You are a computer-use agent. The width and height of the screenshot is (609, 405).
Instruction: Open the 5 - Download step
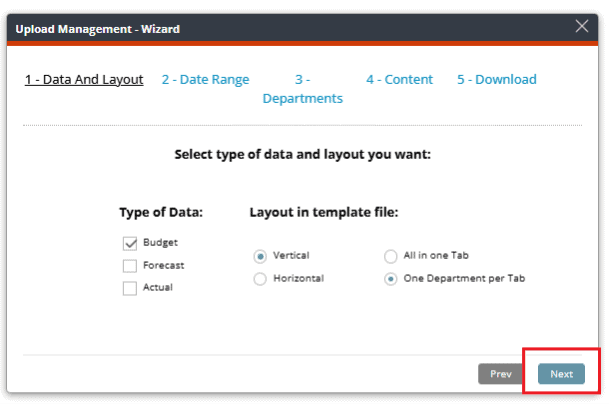pos(497,80)
